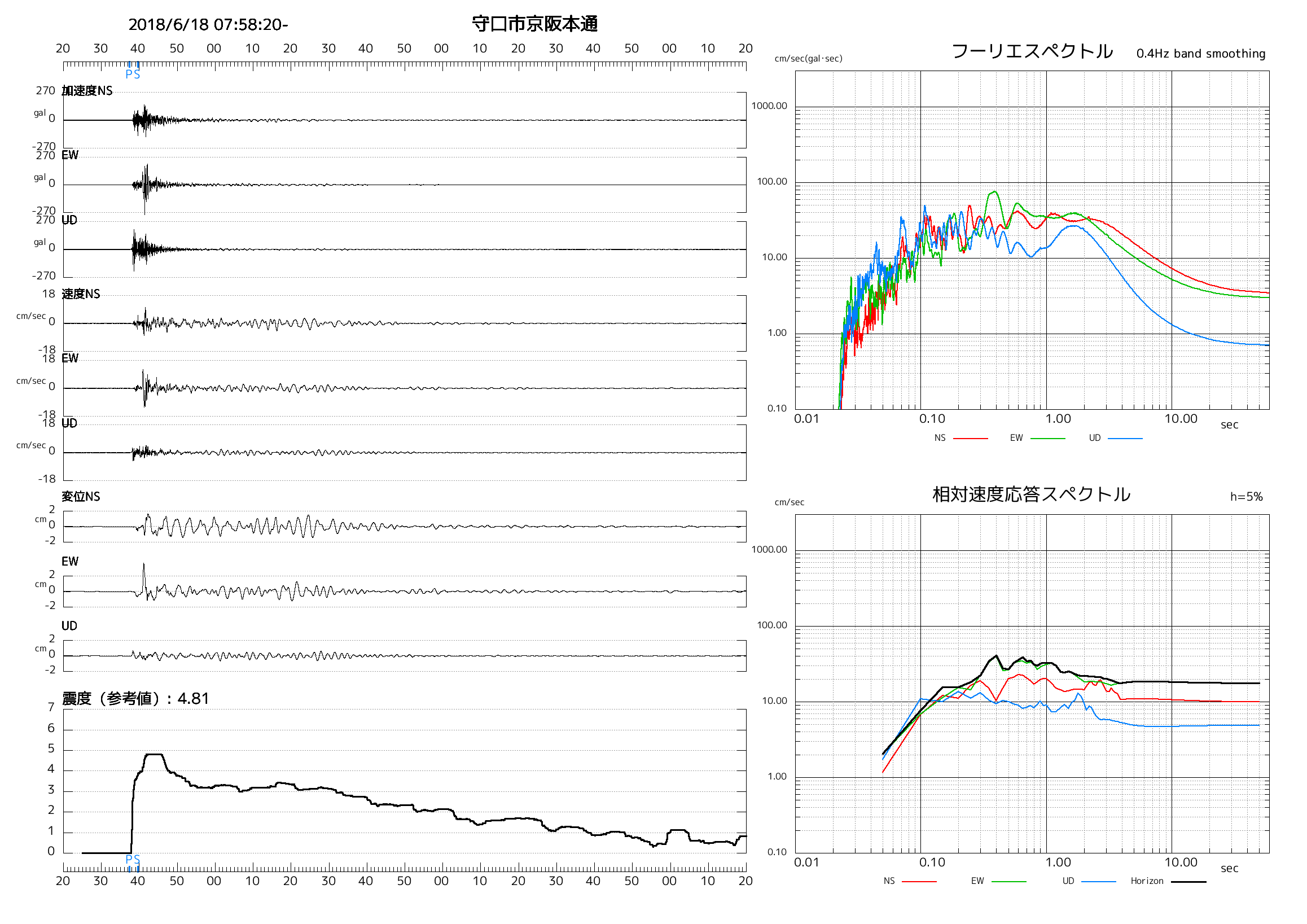Click the 2018/6/18 07:58:20 timestamp
The width and height of the screenshot is (1307, 924).
coord(208,25)
